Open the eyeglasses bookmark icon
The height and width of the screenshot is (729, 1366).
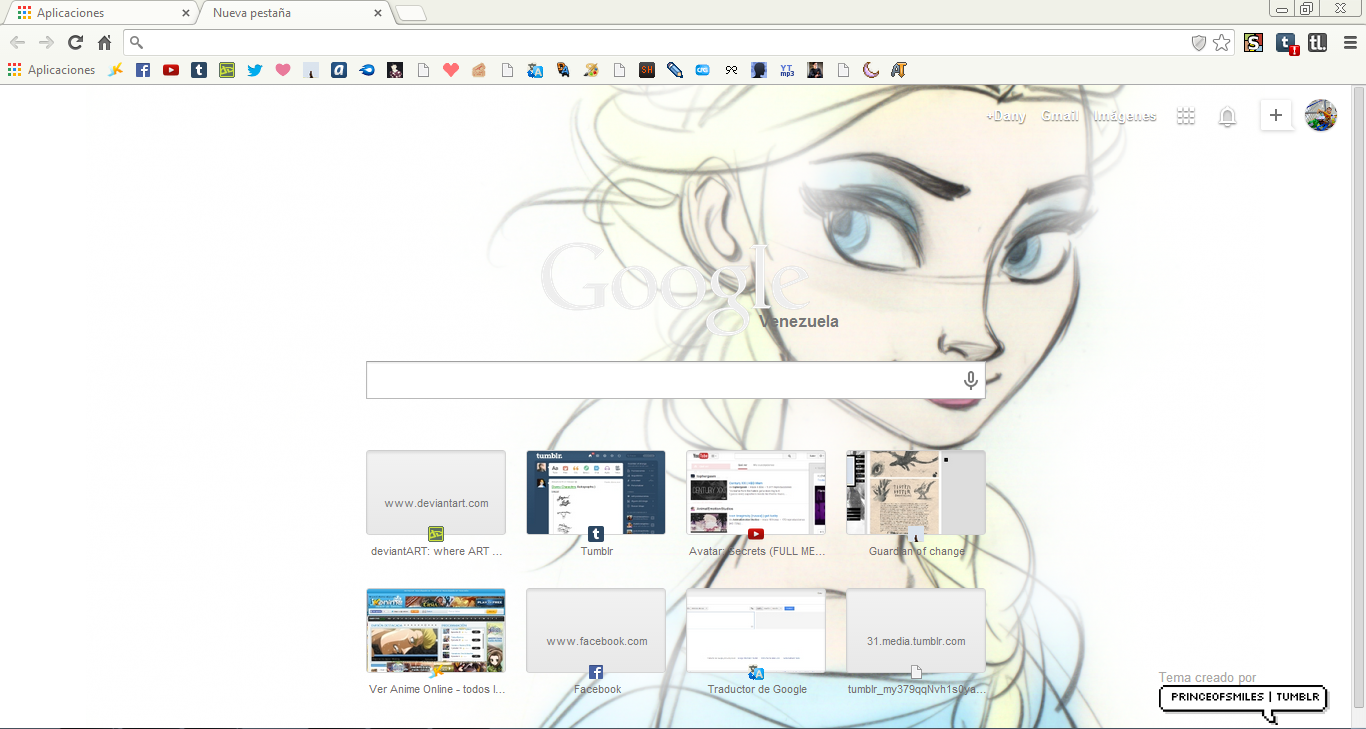coord(731,70)
